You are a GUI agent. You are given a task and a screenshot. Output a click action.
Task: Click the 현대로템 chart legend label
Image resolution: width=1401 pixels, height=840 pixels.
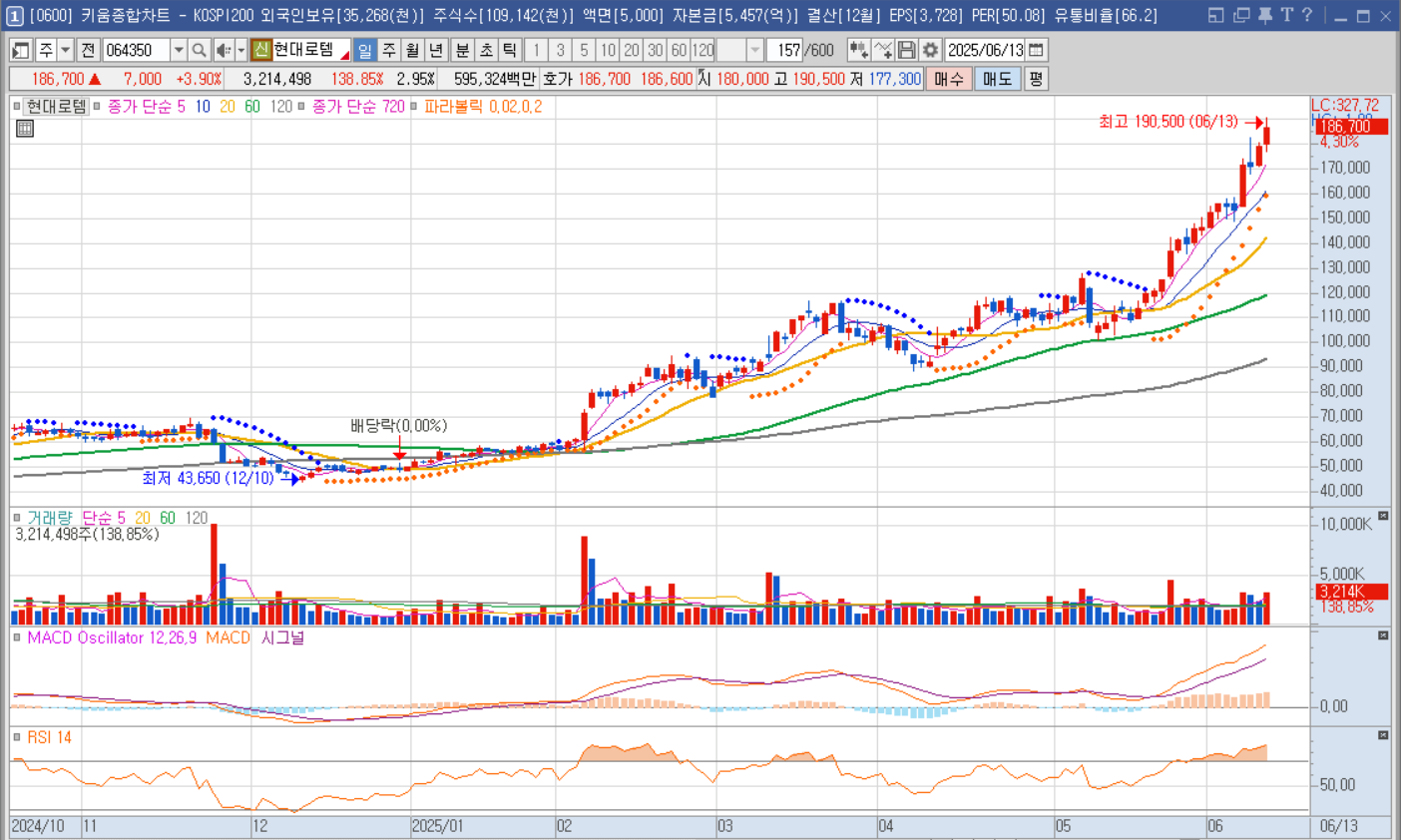point(56,106)
